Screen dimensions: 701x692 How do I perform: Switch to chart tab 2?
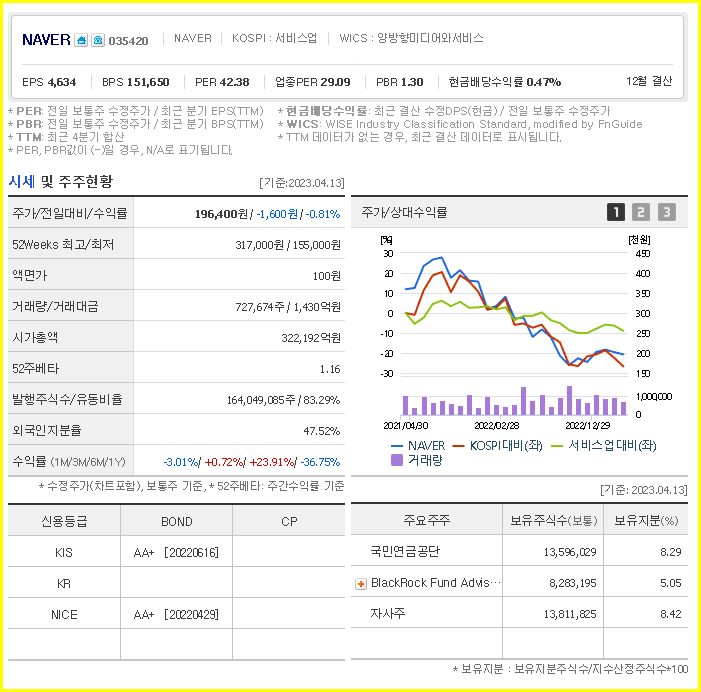tap(641, 212)
